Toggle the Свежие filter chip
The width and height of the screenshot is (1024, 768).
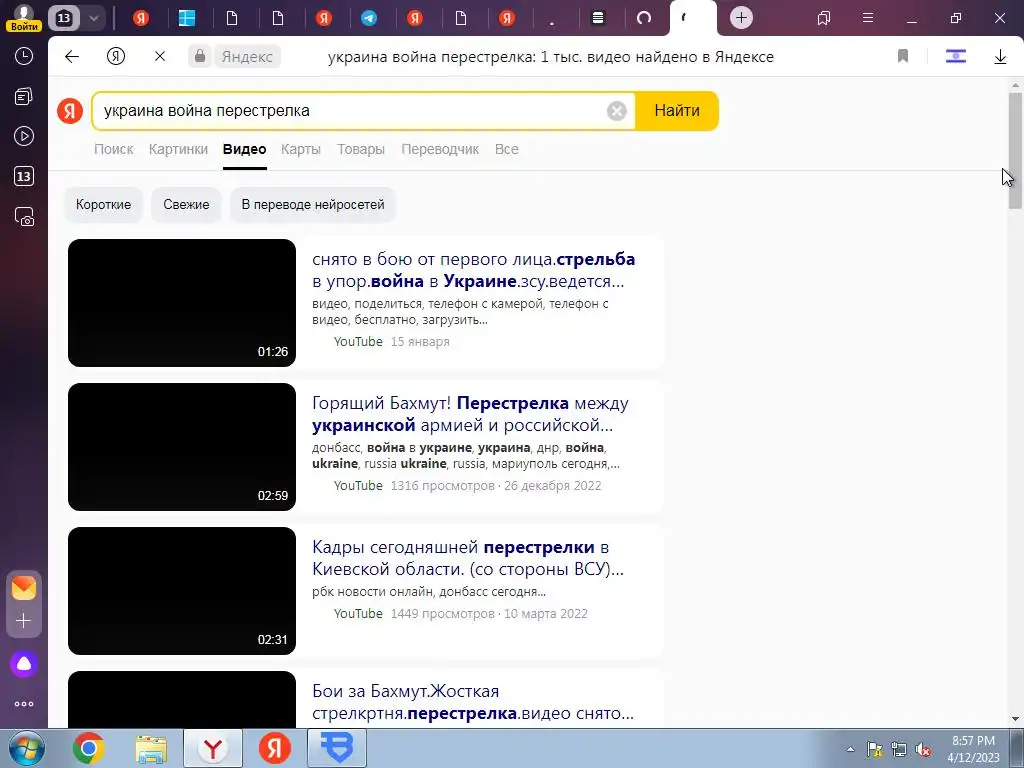pos(186,204)
